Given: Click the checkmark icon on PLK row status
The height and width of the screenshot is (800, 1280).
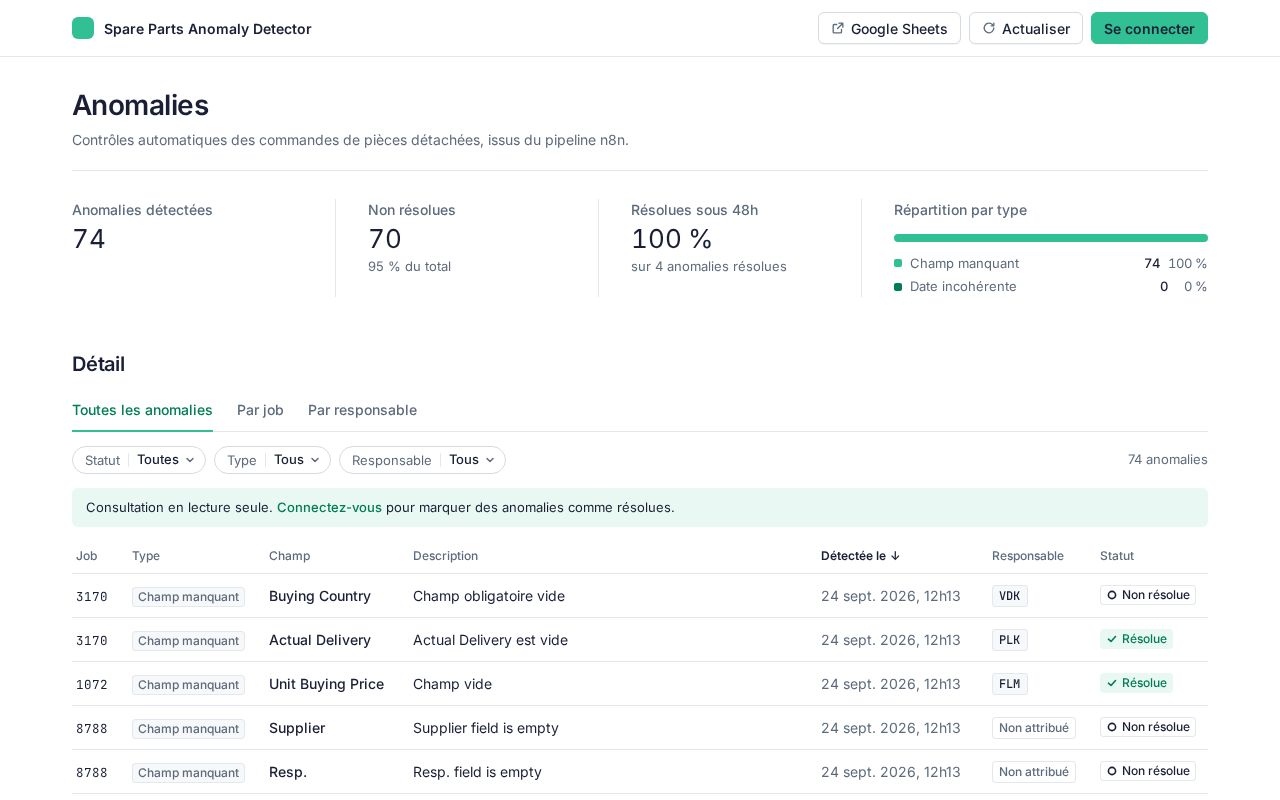Looking at the screenshot, I should point(1111,639).
